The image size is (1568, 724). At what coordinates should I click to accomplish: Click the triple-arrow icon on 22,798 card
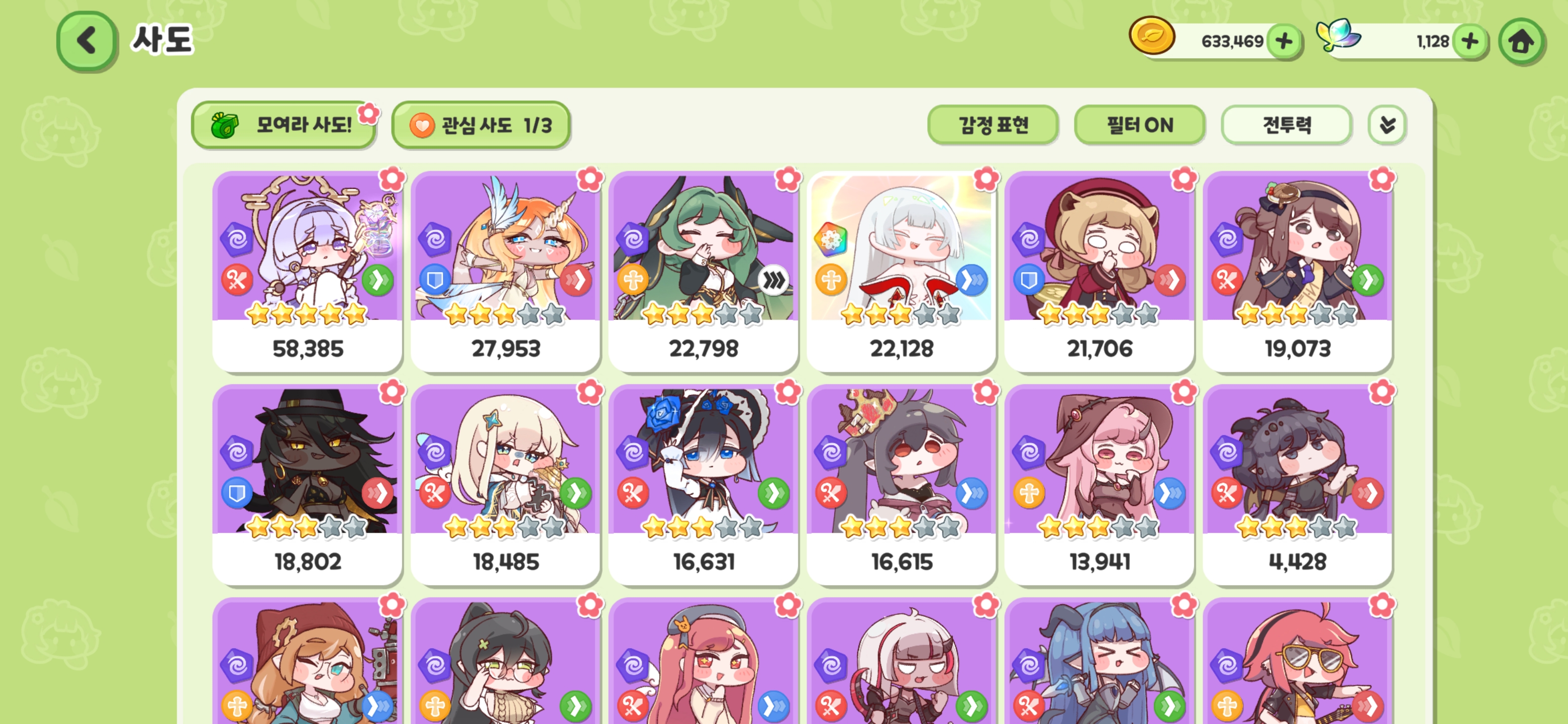pyautogui.click(x=773, y=281)
